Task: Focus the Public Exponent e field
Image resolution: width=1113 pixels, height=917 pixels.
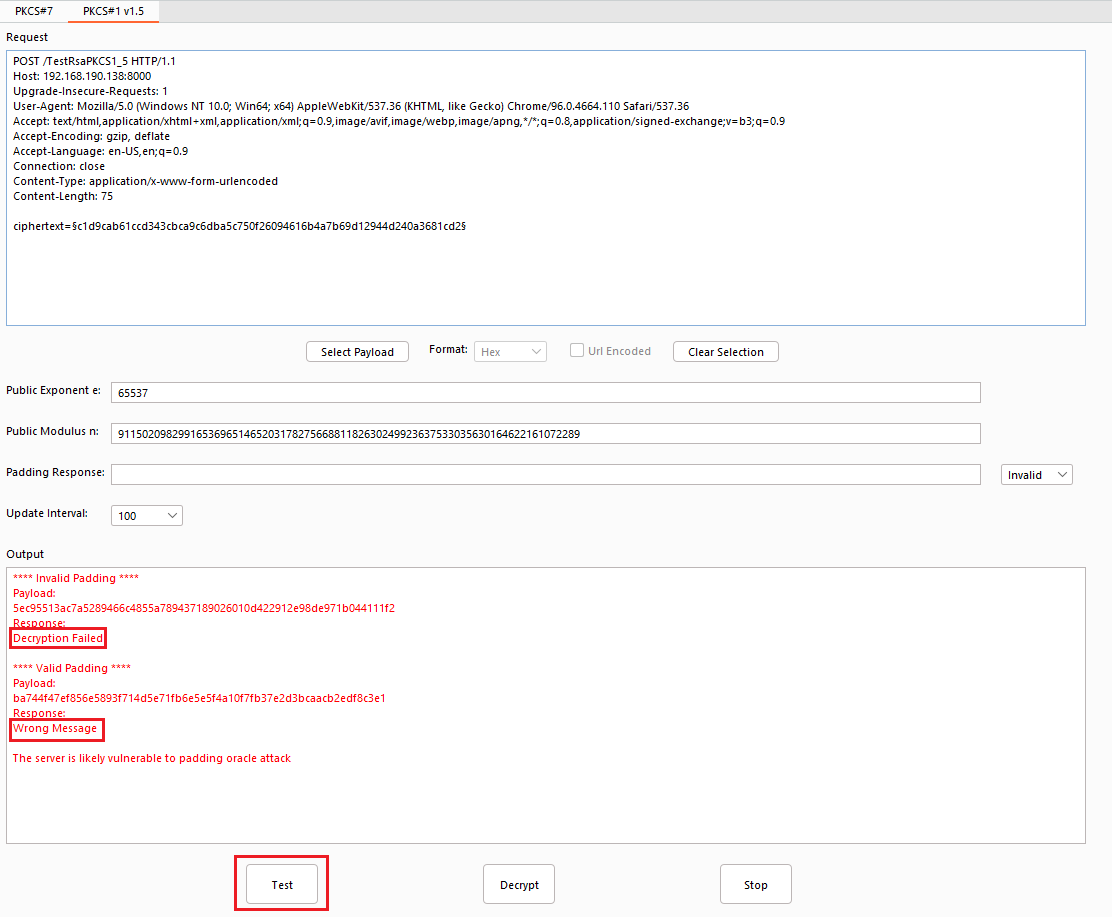Action: coord(546,392)
